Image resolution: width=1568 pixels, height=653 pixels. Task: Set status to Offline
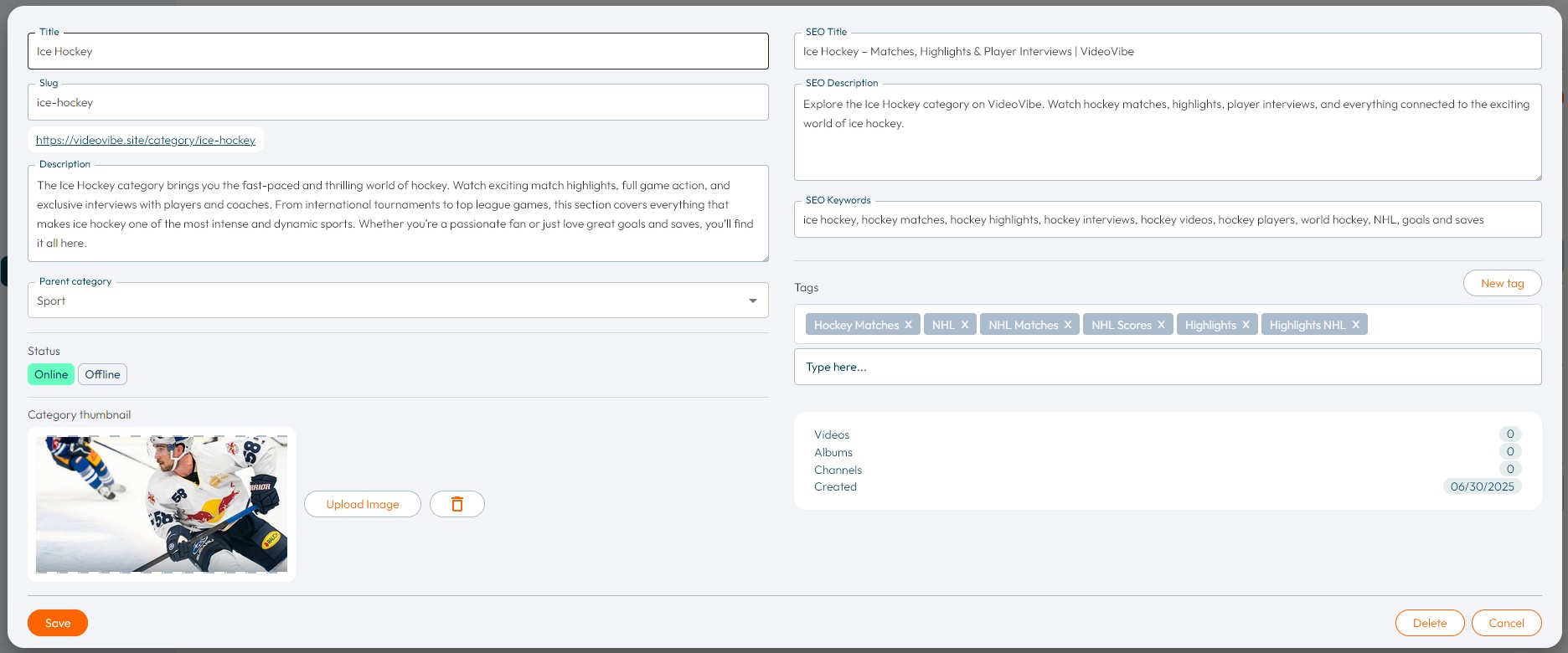coord(102,374)
